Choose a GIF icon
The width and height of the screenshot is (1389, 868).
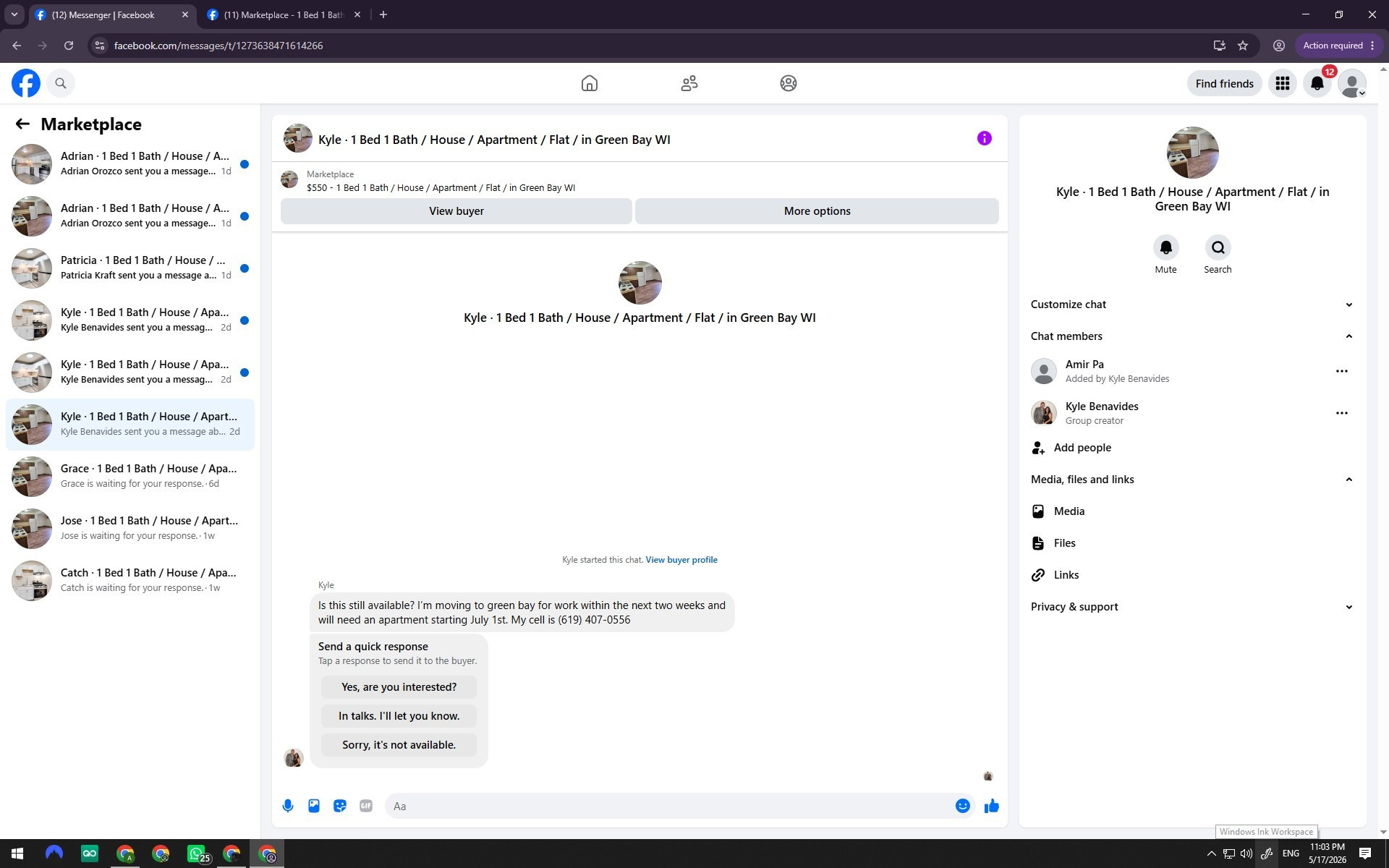[x=366, y=806]
